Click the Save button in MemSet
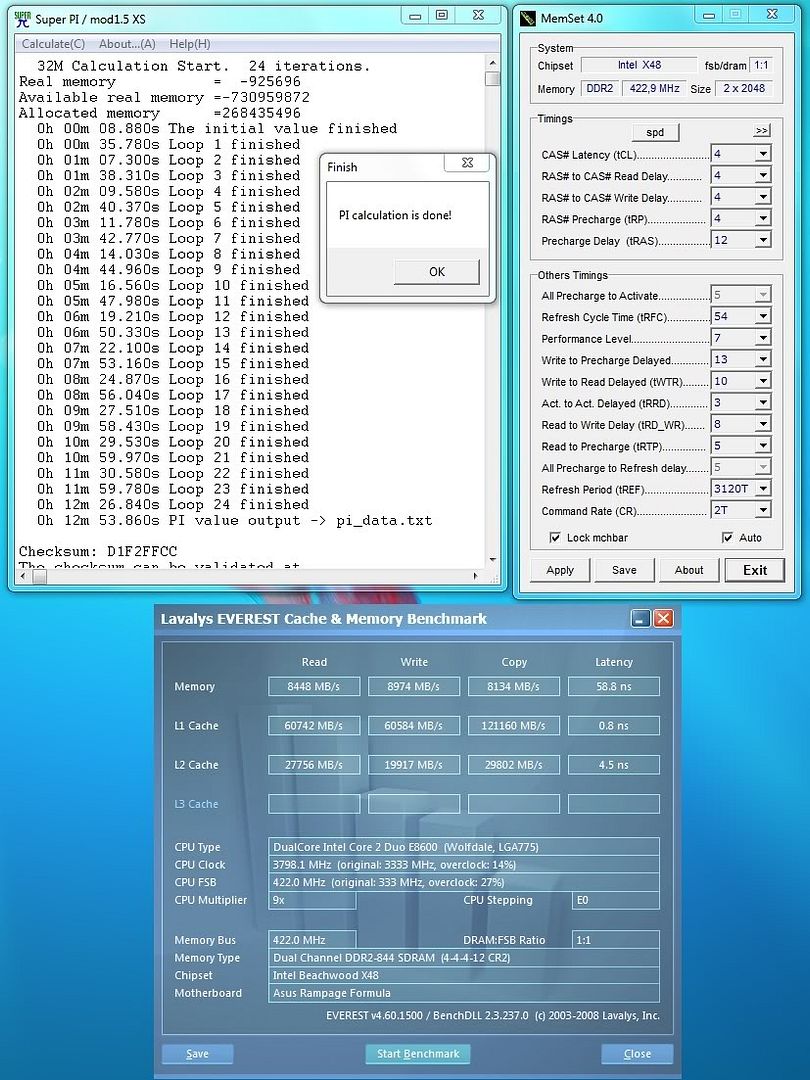Viewport: 810px width, 1080px height. [x=624, y=570]
